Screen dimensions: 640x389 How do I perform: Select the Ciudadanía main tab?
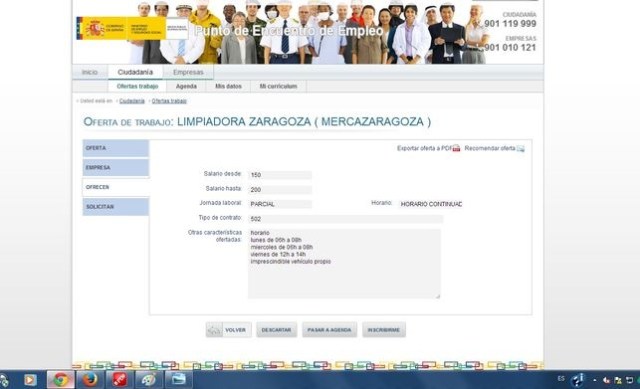pos(135,72)
